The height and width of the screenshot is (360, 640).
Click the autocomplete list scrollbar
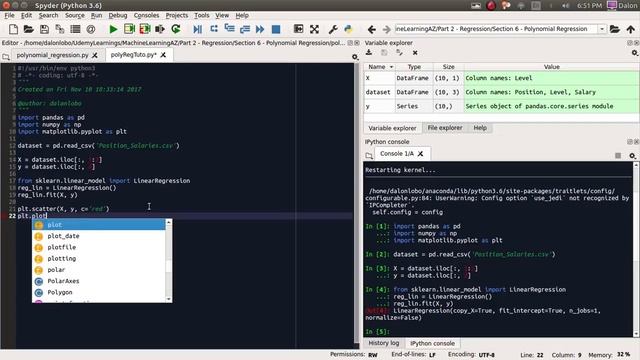point(169,260)
